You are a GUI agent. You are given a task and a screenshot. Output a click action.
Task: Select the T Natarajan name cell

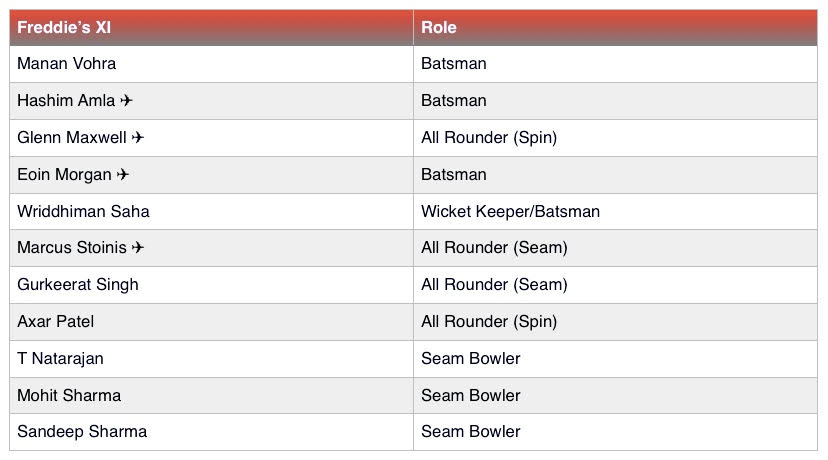point(211,359)
